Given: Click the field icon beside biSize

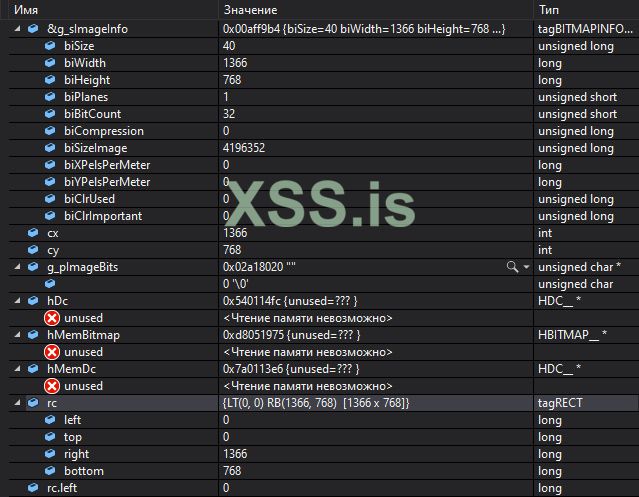Looking at the screenshot, I should point(50,46).
